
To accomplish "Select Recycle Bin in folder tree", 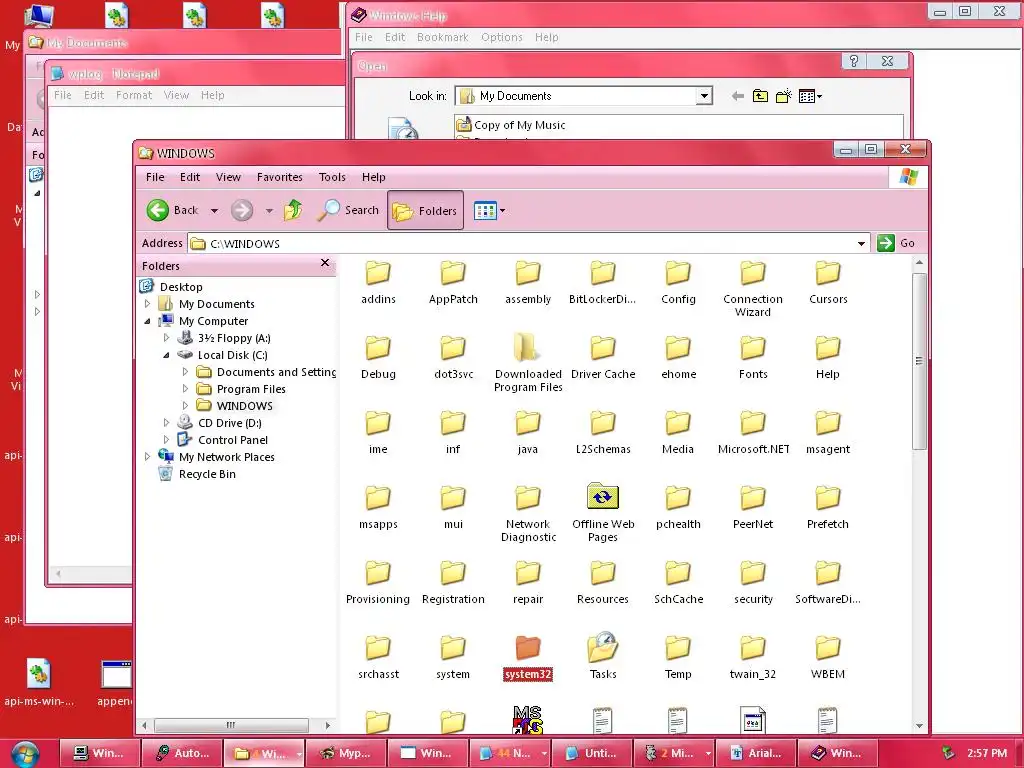I will 207,474.
